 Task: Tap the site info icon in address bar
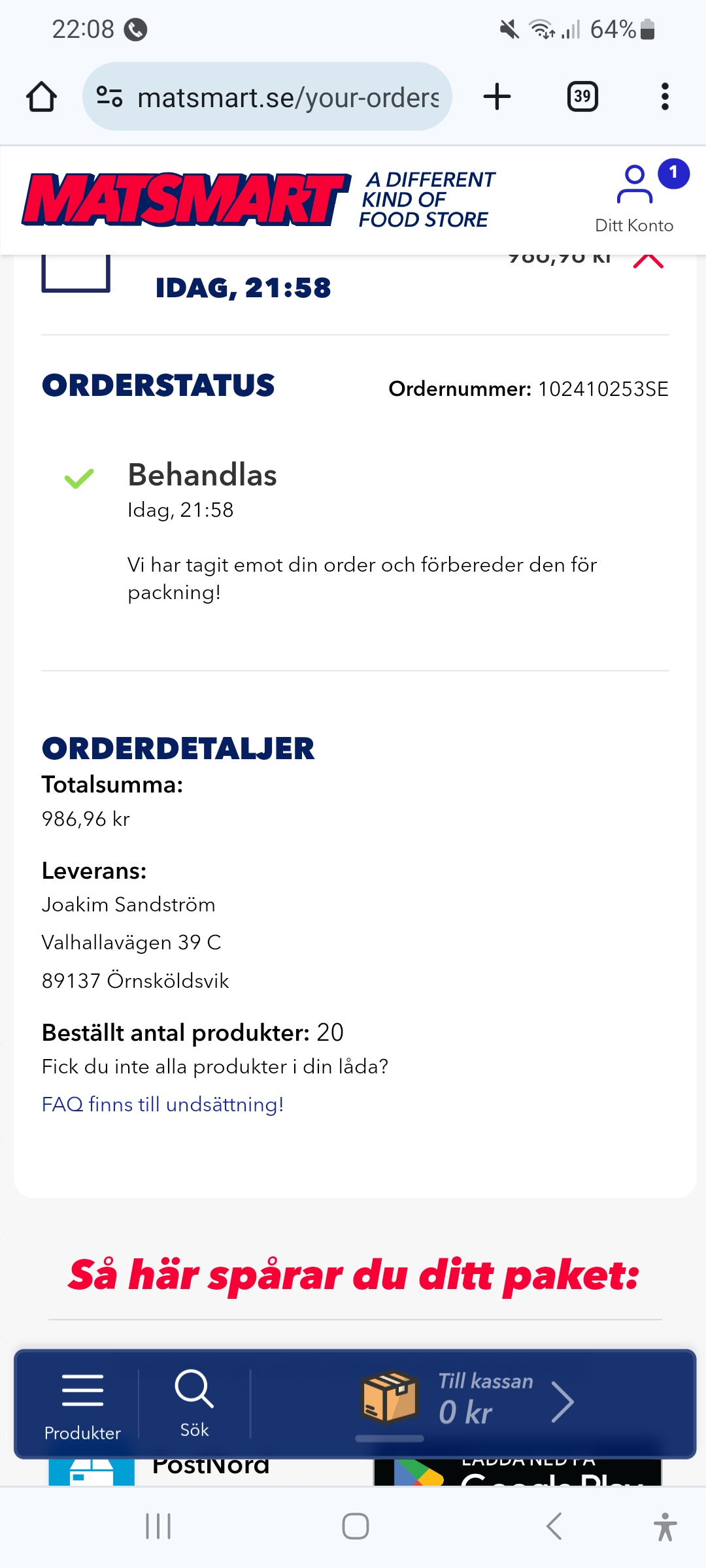pos(110,97)
